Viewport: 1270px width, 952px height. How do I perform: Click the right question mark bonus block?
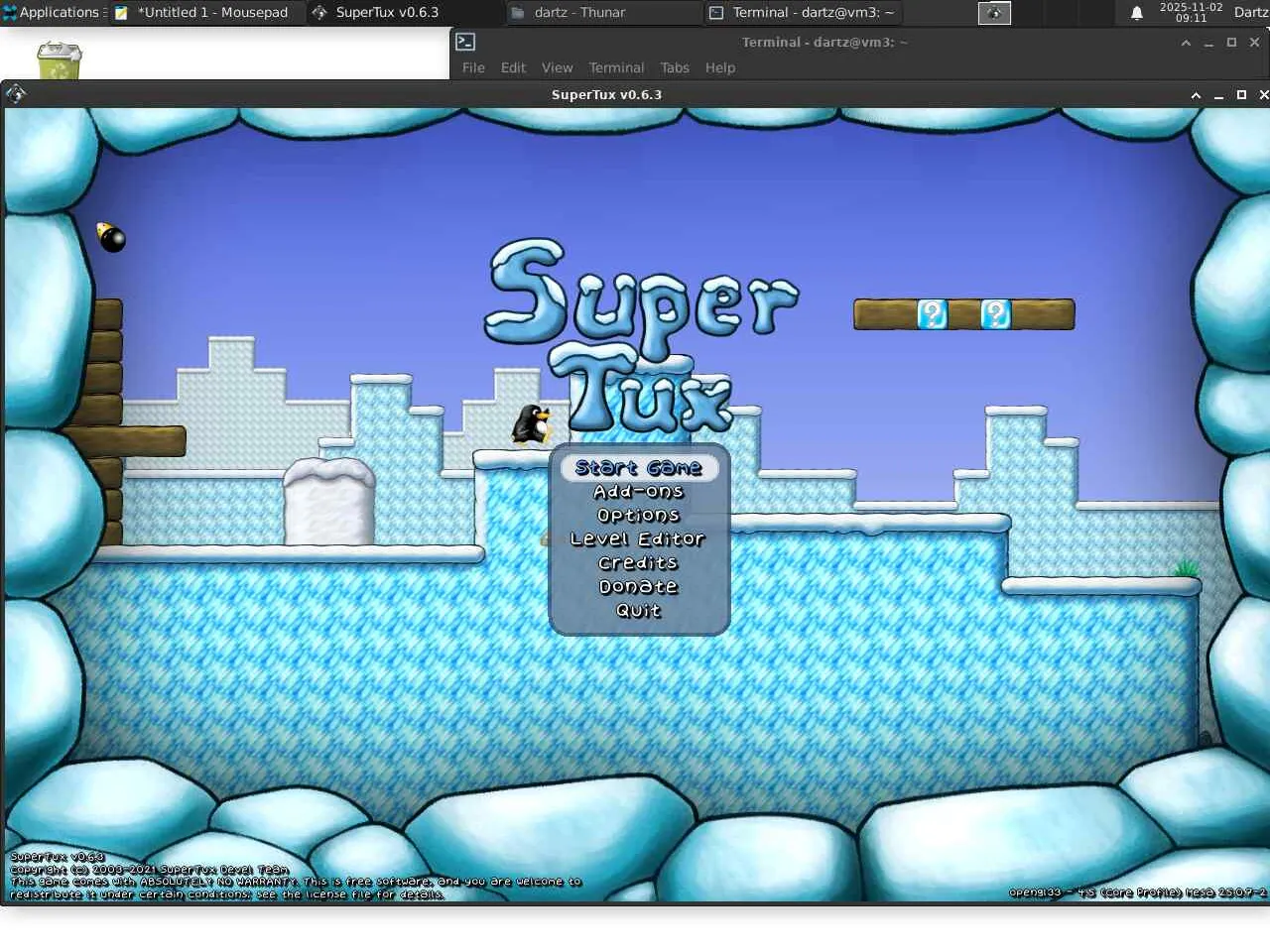tap(996, 314)
